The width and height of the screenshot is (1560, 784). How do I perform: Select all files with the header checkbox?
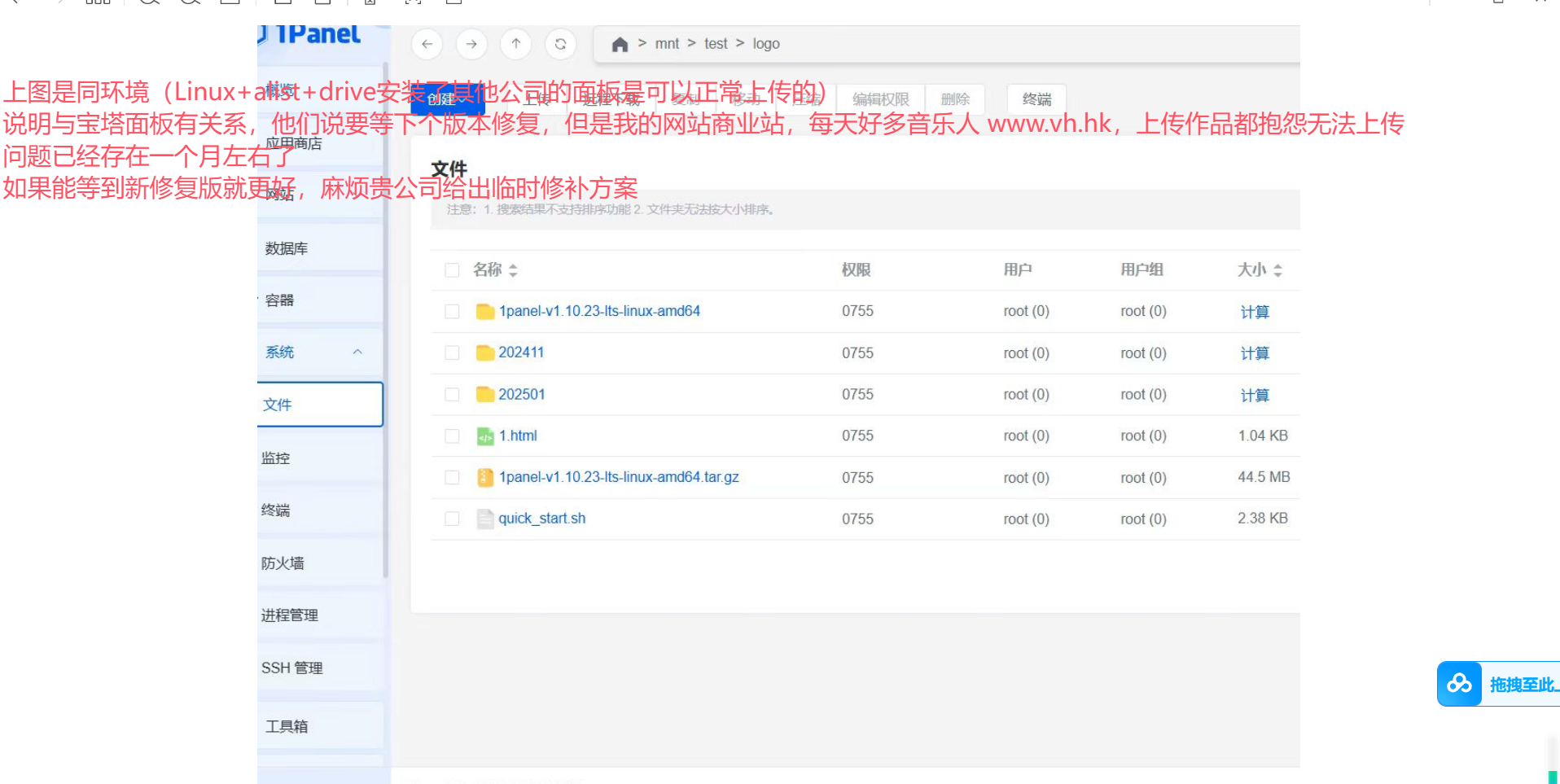coord(452,270)
